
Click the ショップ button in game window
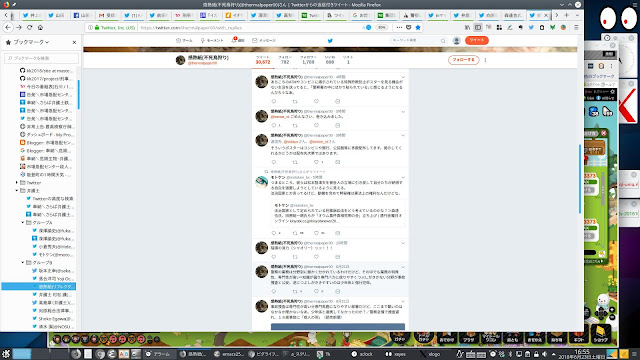(600, 335)
